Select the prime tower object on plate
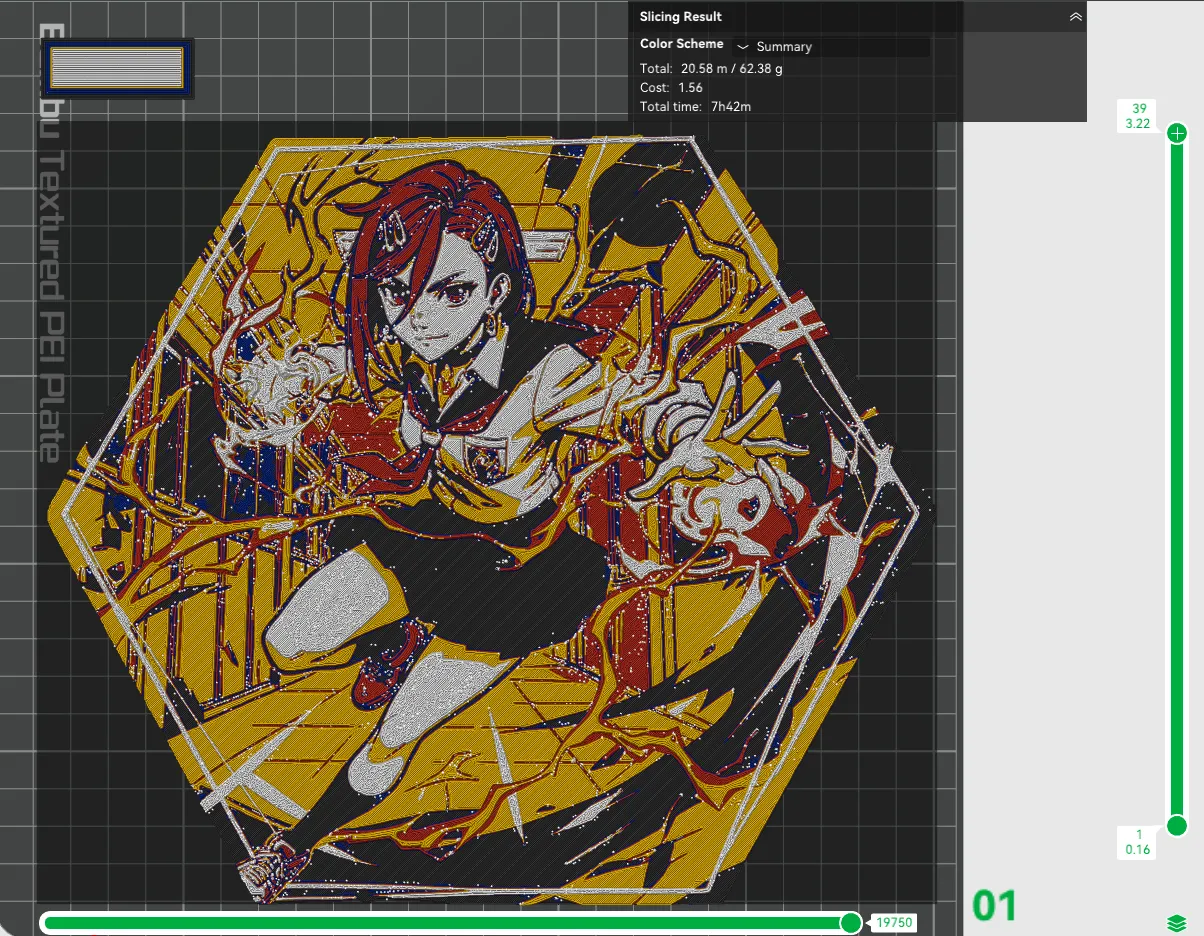This screenshot has width=1204, height=936. point(118,68)
